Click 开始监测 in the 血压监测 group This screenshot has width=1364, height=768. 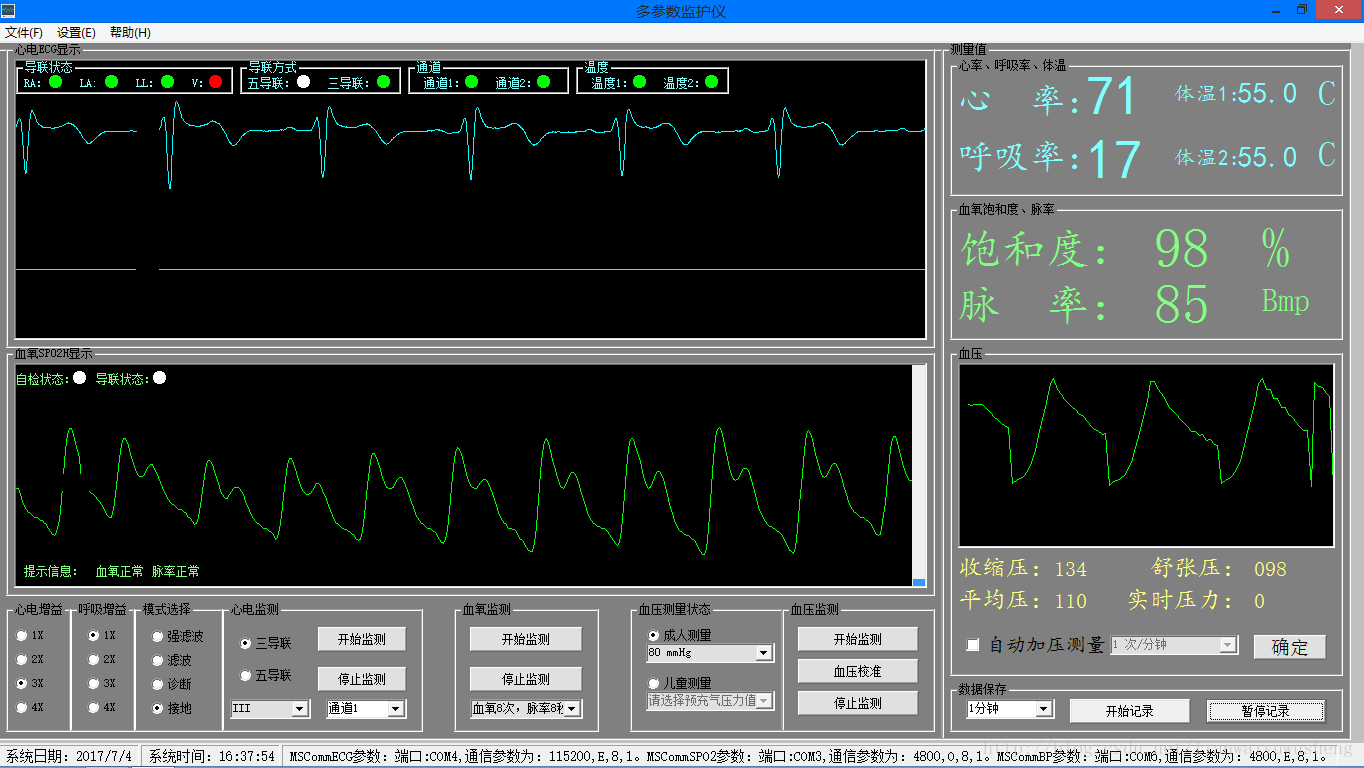(x=858, y=639)
